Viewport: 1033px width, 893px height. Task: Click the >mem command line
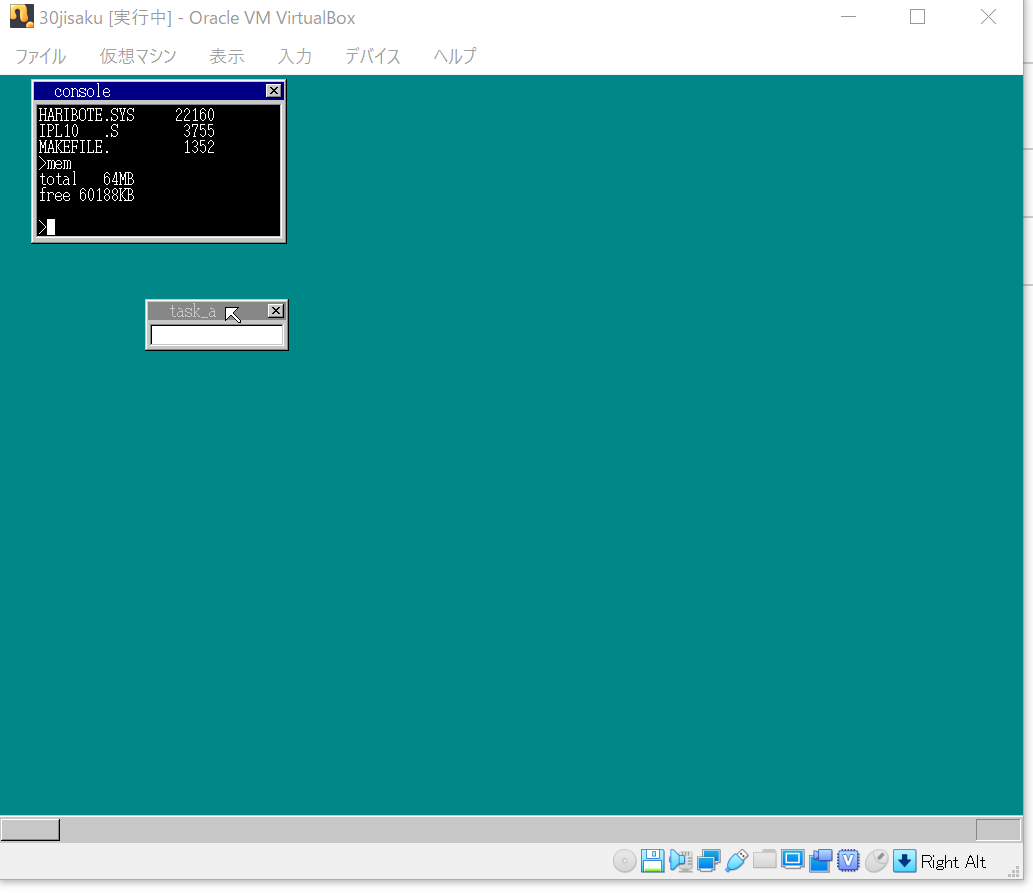[x=55, y=163]
